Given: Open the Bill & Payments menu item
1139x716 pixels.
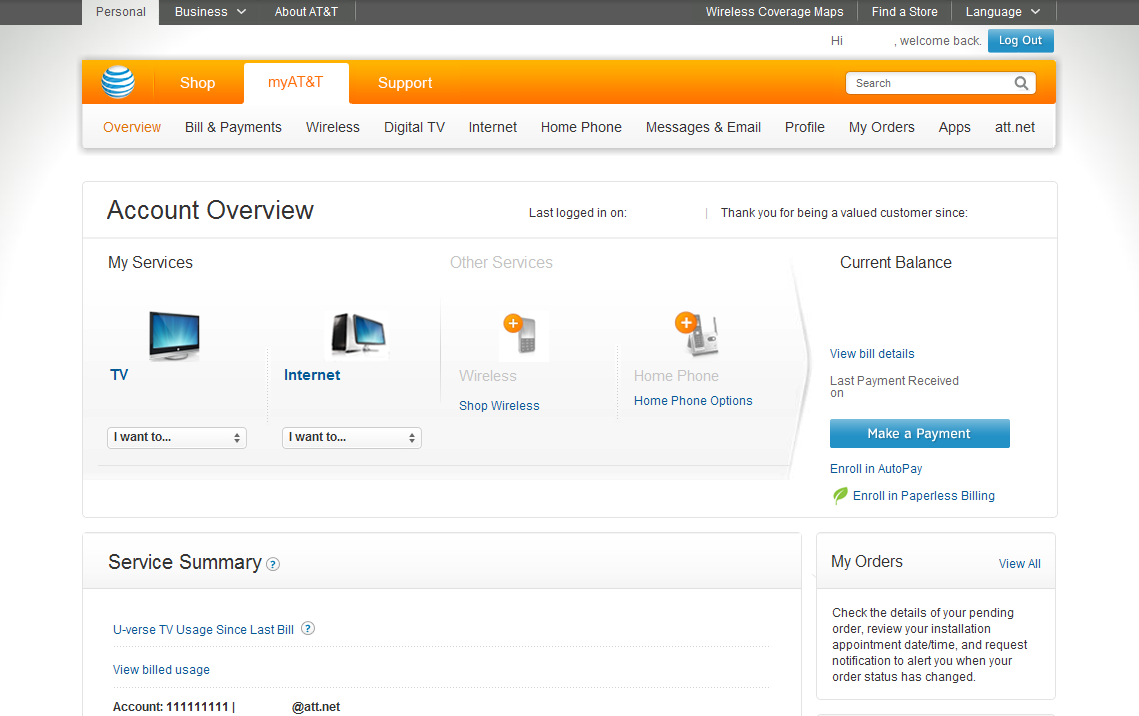Looking at the screenshot, I should pyautogui.click(x=233, y=127).
